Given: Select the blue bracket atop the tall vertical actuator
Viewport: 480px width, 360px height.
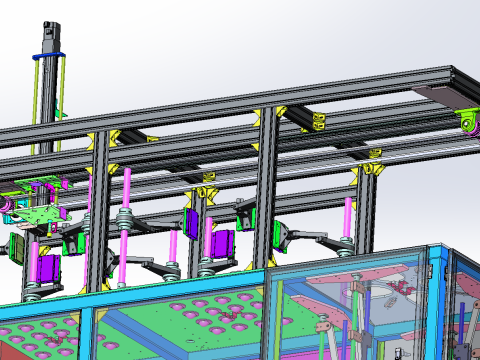Looking at the screenshot, I should pos(49,56).
